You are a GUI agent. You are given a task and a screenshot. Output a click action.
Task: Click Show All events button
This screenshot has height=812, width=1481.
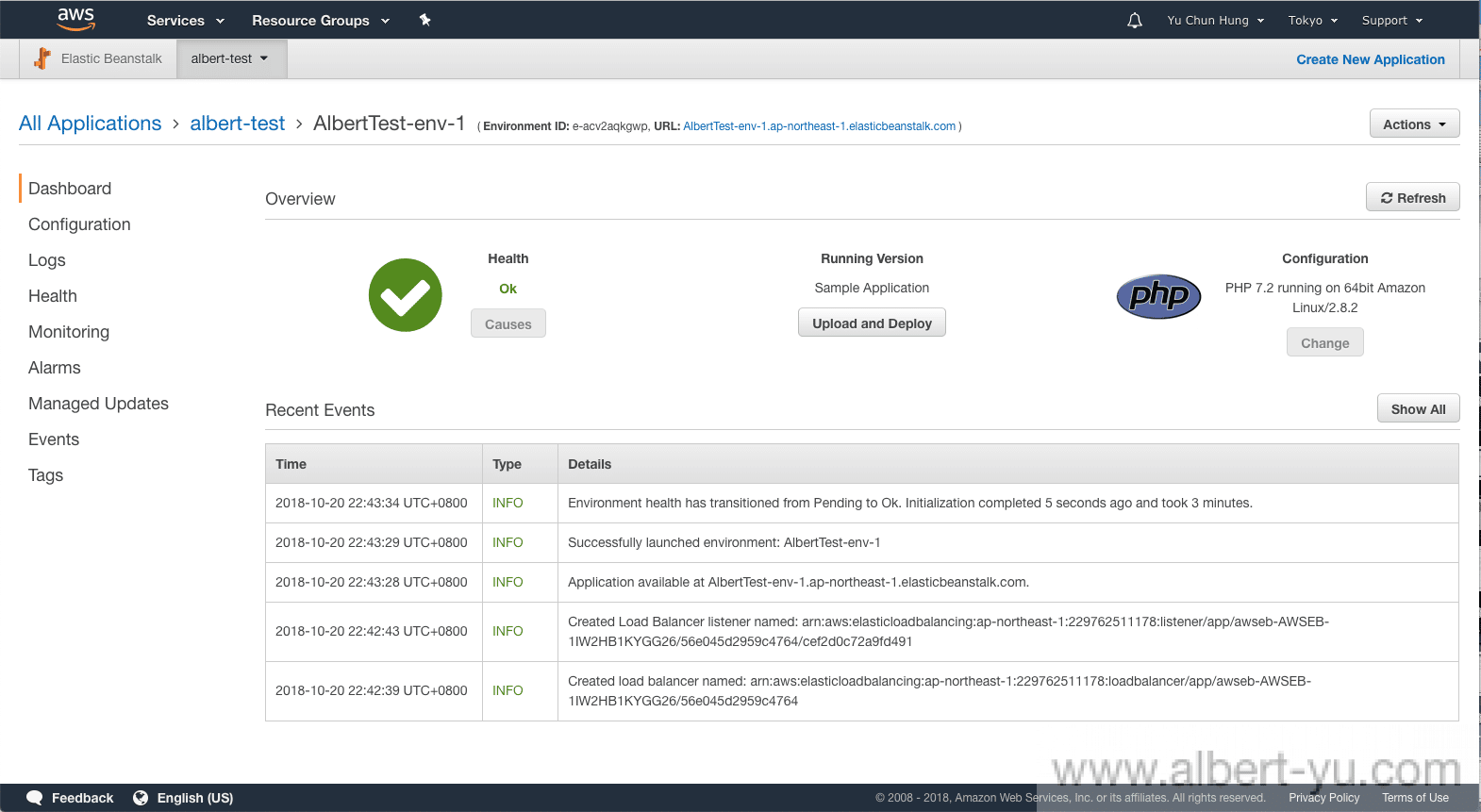(1418, 408)
